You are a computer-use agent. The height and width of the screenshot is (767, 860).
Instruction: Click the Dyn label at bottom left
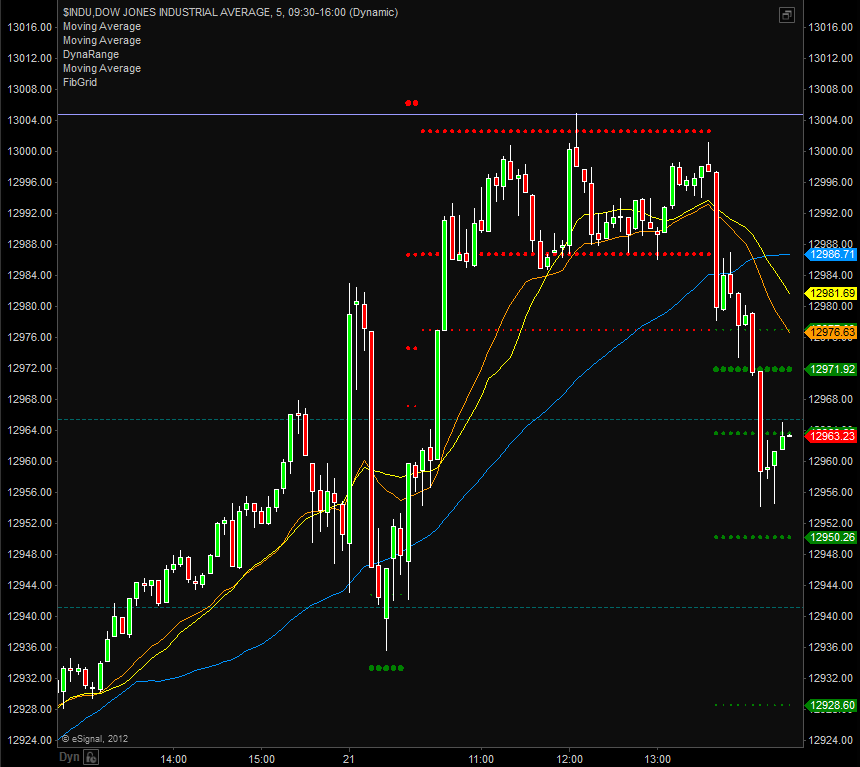click(69, 758)
